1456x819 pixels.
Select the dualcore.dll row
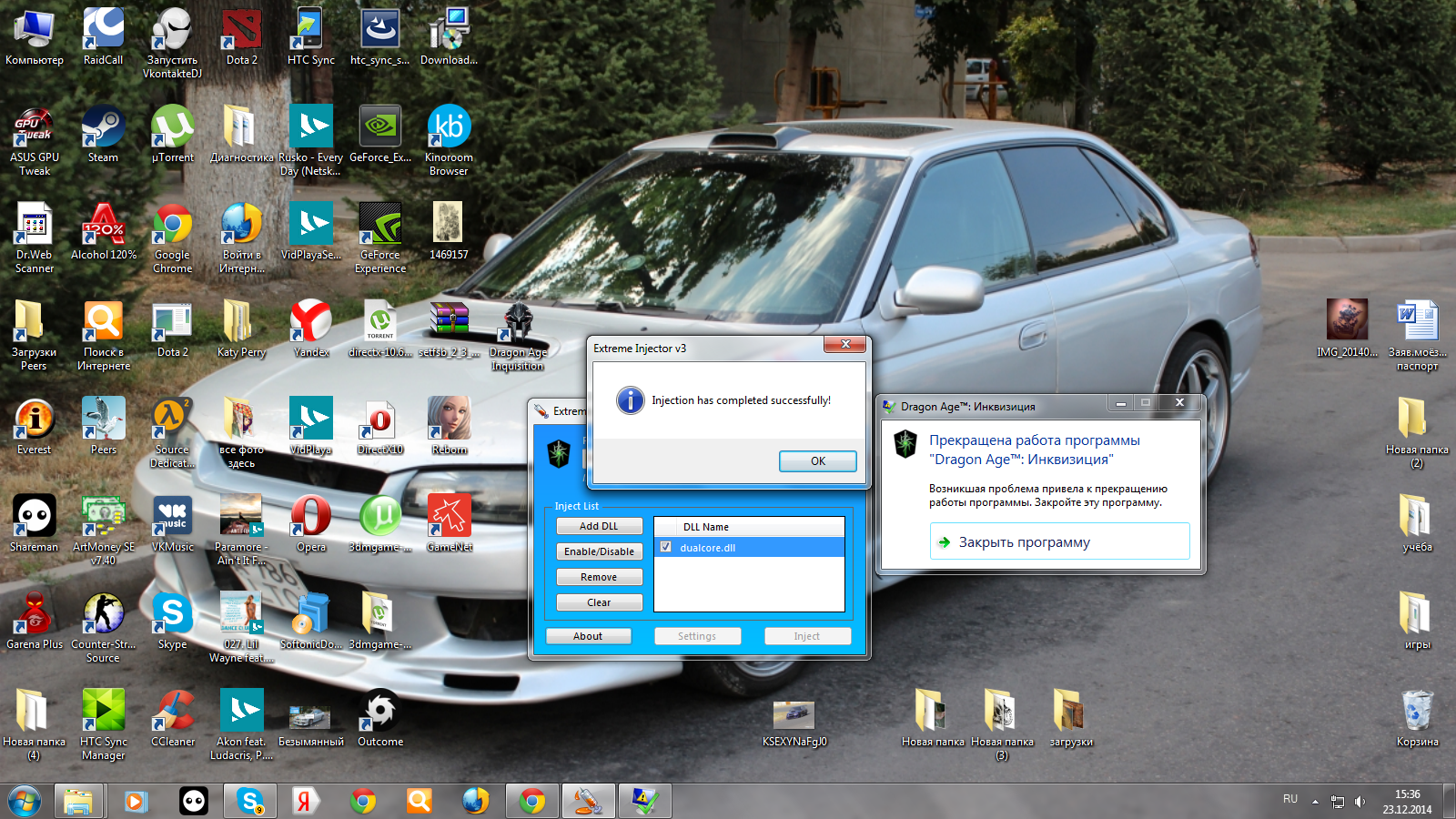[x=749, y=547]
